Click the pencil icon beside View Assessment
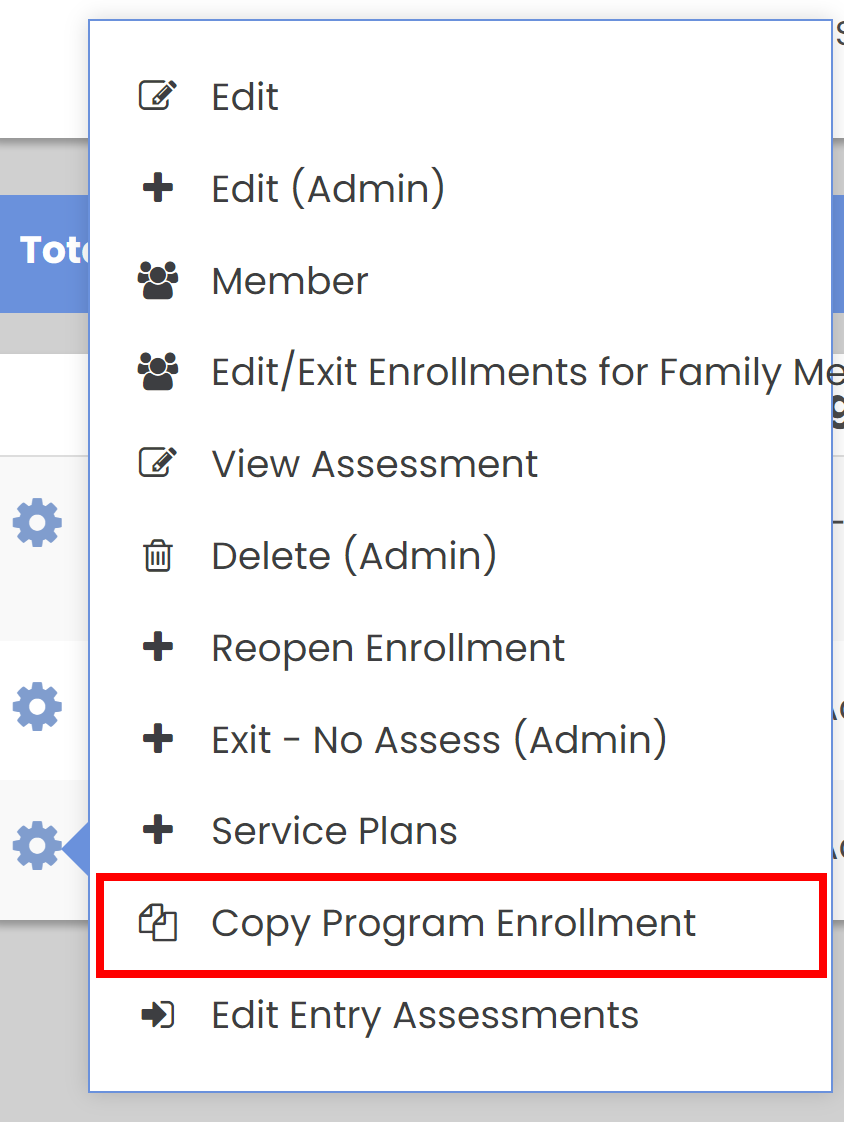 (158, 464)
